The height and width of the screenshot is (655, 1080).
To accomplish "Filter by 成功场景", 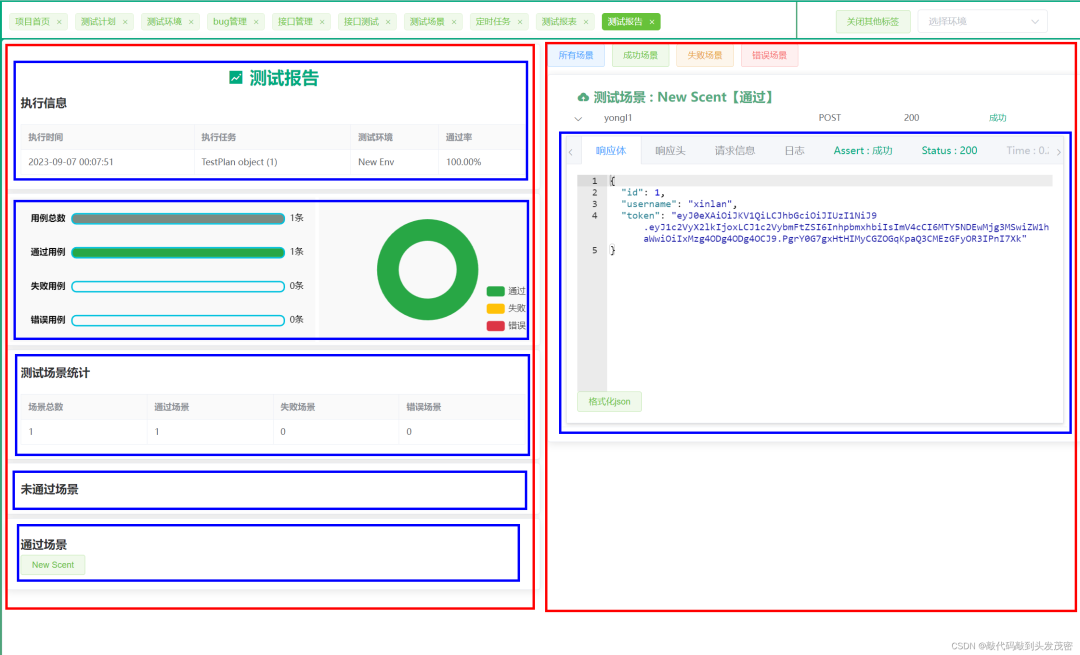I will coord(641,55).
